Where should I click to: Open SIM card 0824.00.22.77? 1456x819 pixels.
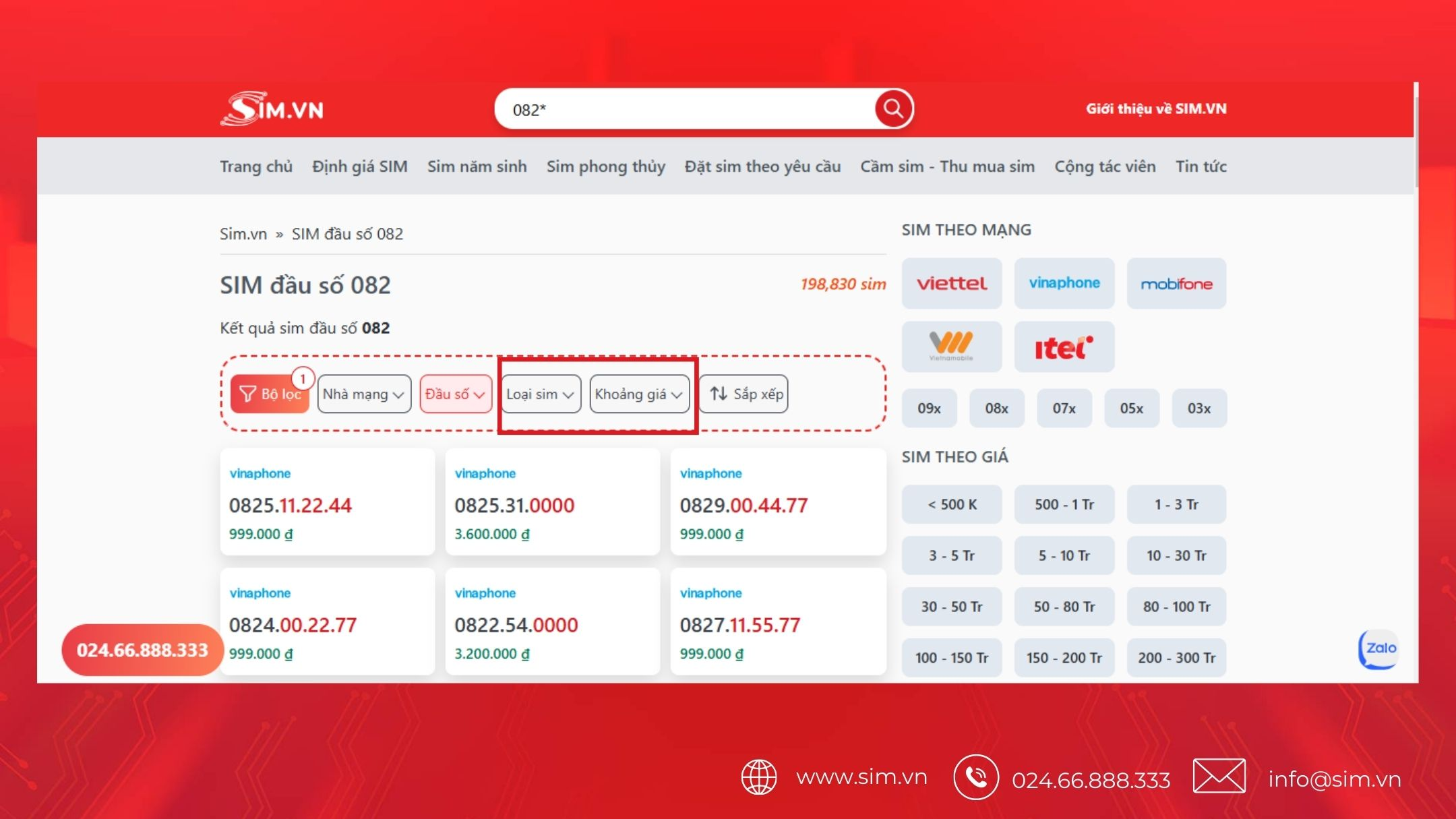coord(327,621)
